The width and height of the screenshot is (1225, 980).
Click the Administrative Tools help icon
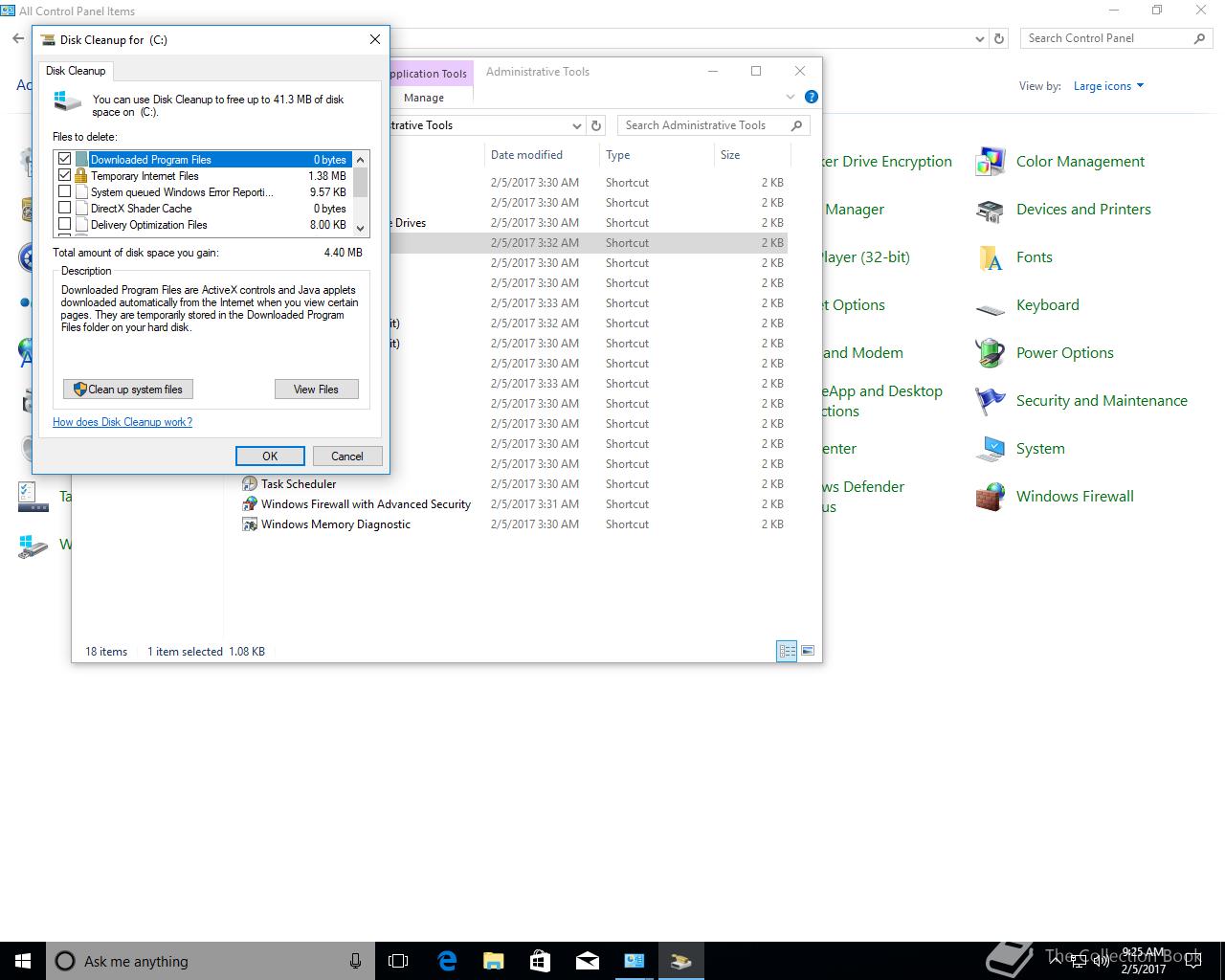click(812, 97)
